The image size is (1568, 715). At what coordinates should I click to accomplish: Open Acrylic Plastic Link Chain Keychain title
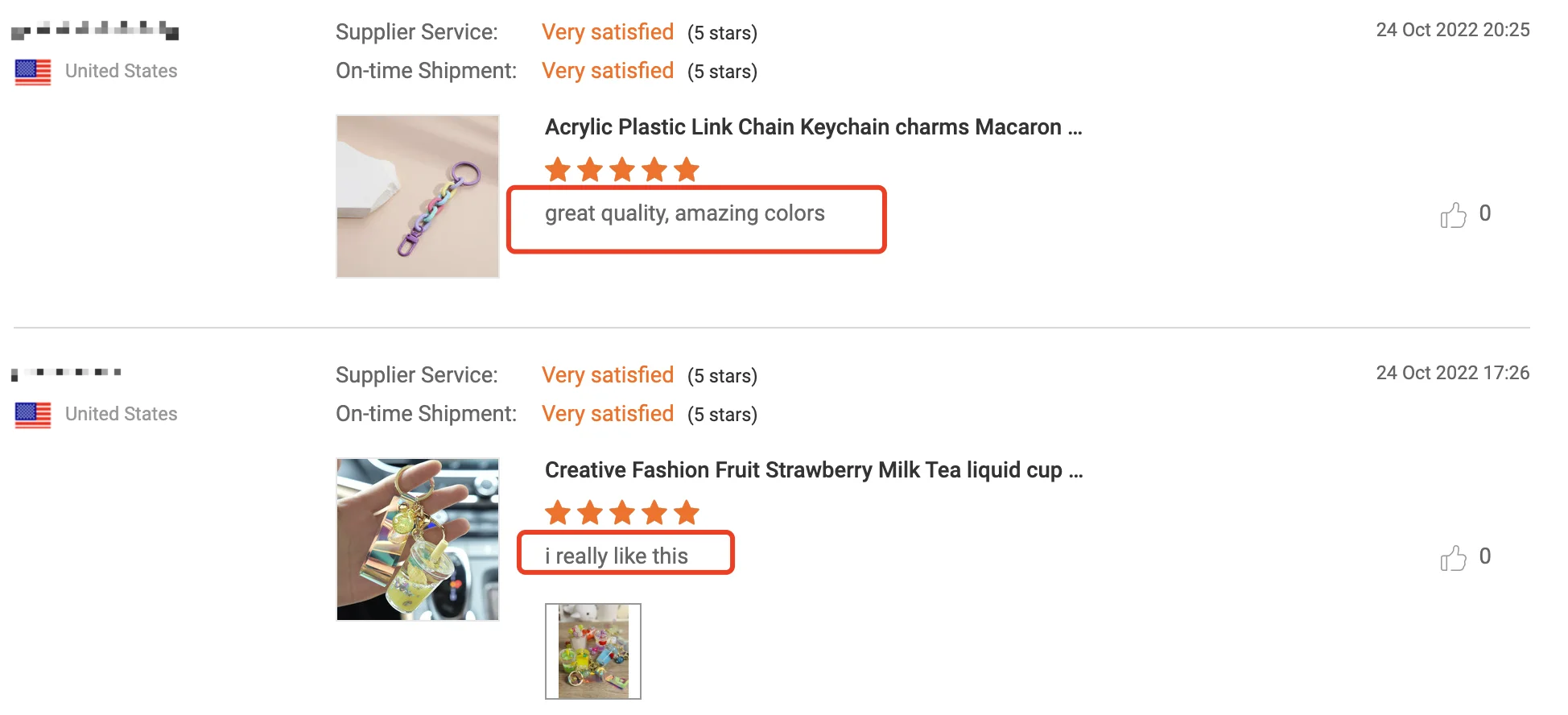(813, 127)
